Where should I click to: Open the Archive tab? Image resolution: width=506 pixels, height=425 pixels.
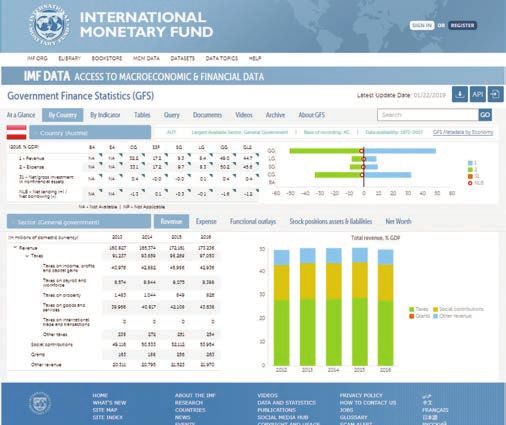275,115
